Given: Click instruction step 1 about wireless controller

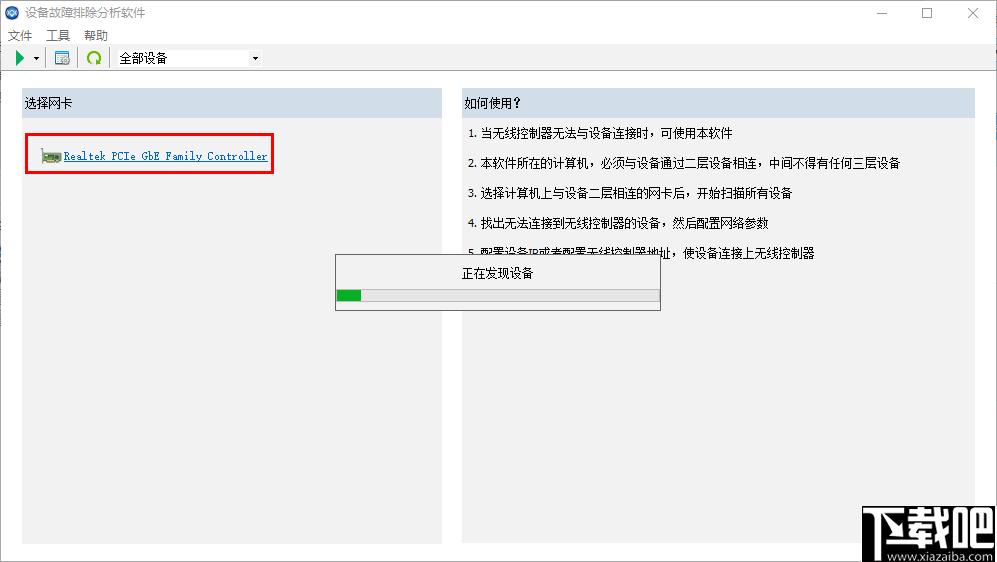Looking at the screenshot, I should tap(600, 133).
